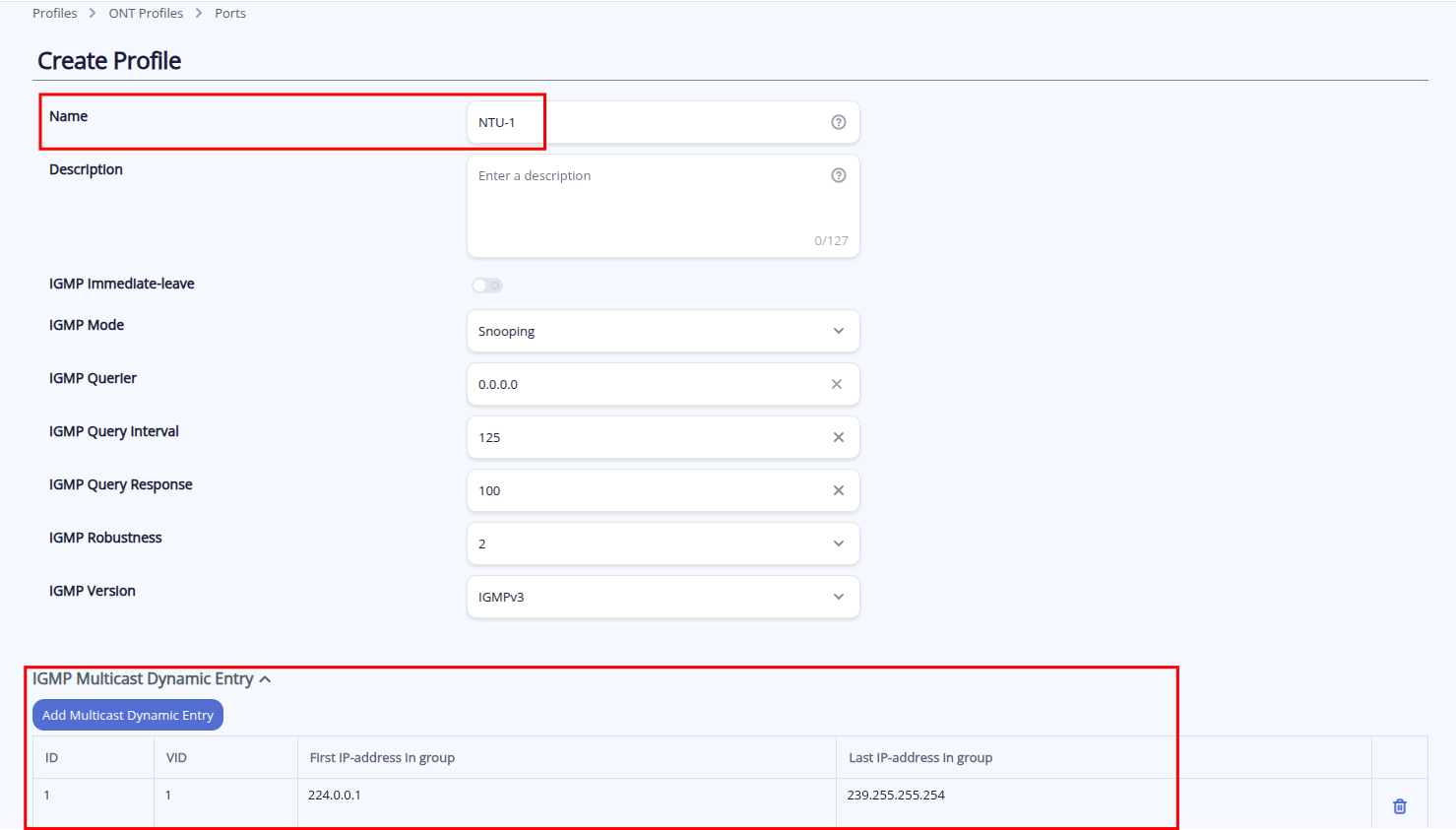The image size is (1456, 830).
Task: Click the help icon in Description field
Action: click(839, 175)
